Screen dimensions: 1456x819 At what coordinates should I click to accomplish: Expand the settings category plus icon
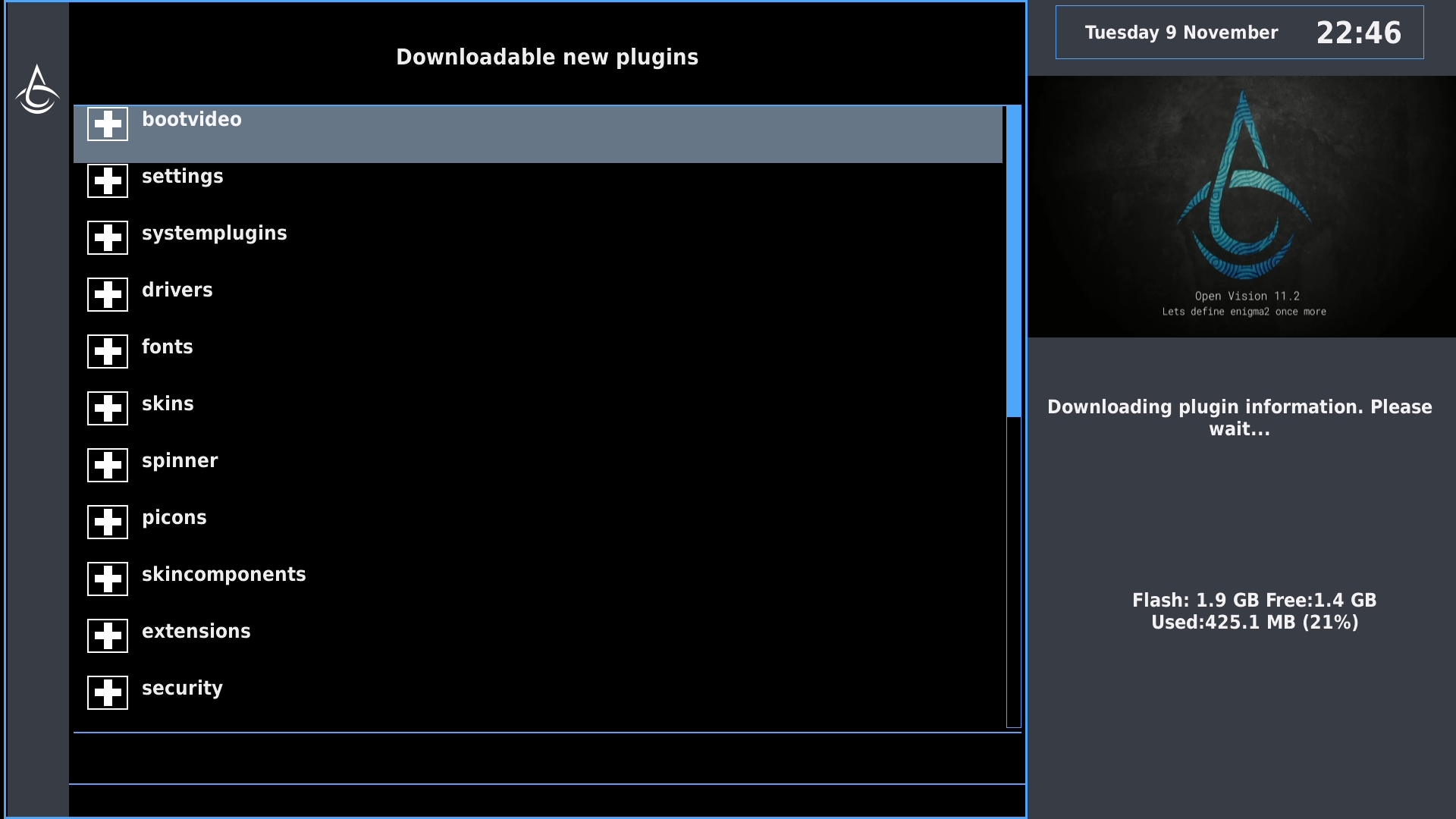click(x=108, y=180)
